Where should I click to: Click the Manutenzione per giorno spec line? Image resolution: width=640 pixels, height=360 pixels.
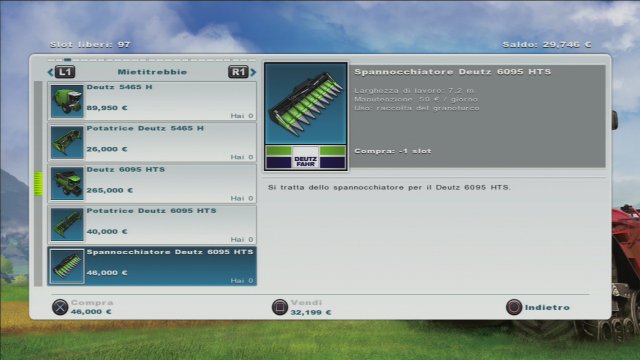[x=416, y=99]
